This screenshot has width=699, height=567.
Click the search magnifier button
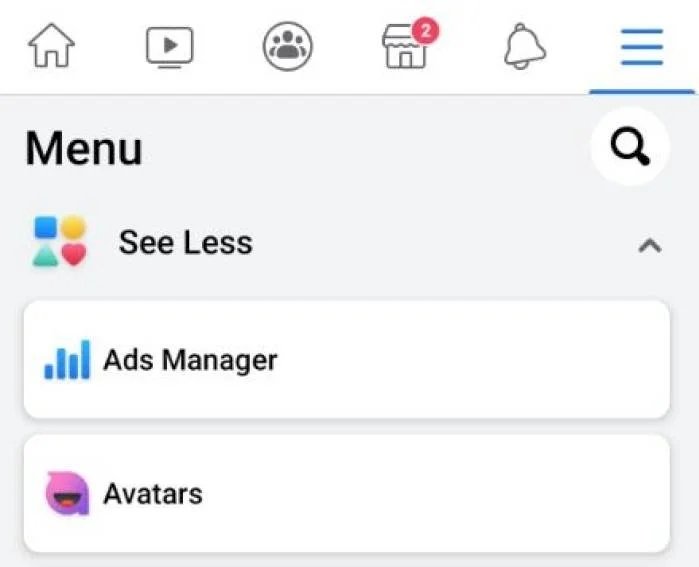(x=630, y=148)
